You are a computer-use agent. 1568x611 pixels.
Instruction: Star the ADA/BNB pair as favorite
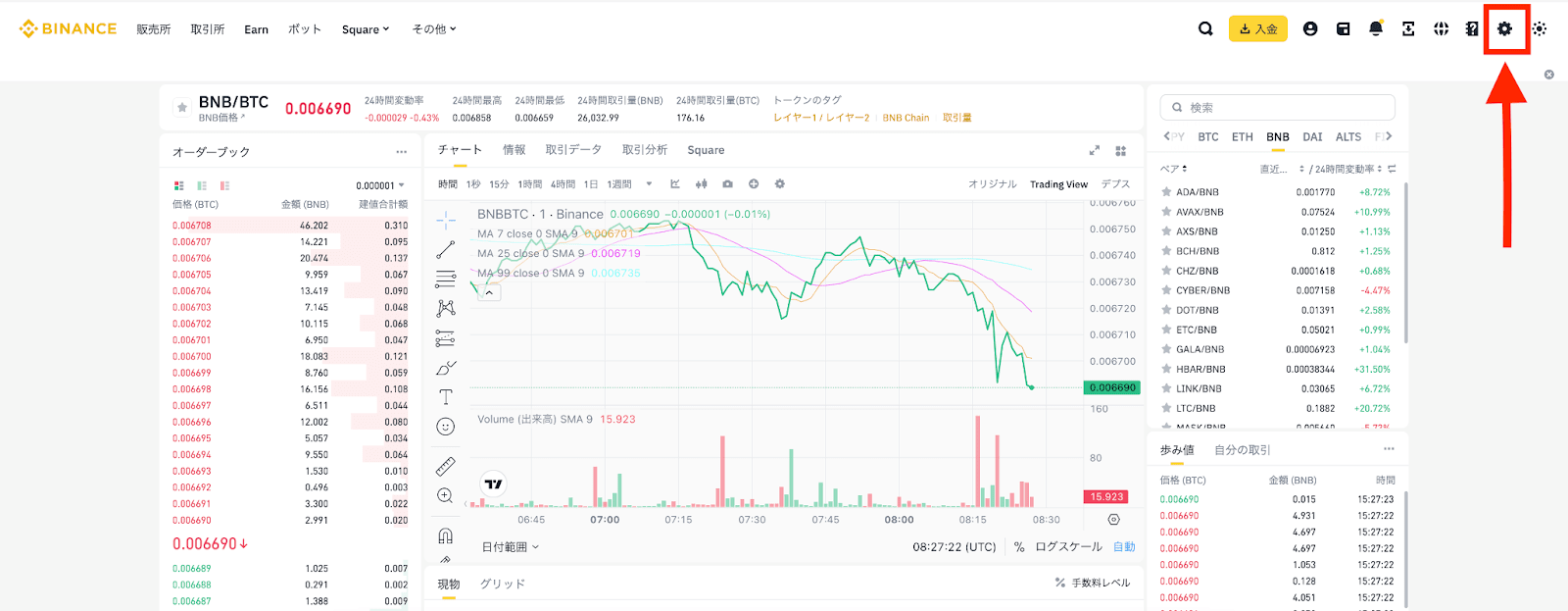pos(1166,192)
